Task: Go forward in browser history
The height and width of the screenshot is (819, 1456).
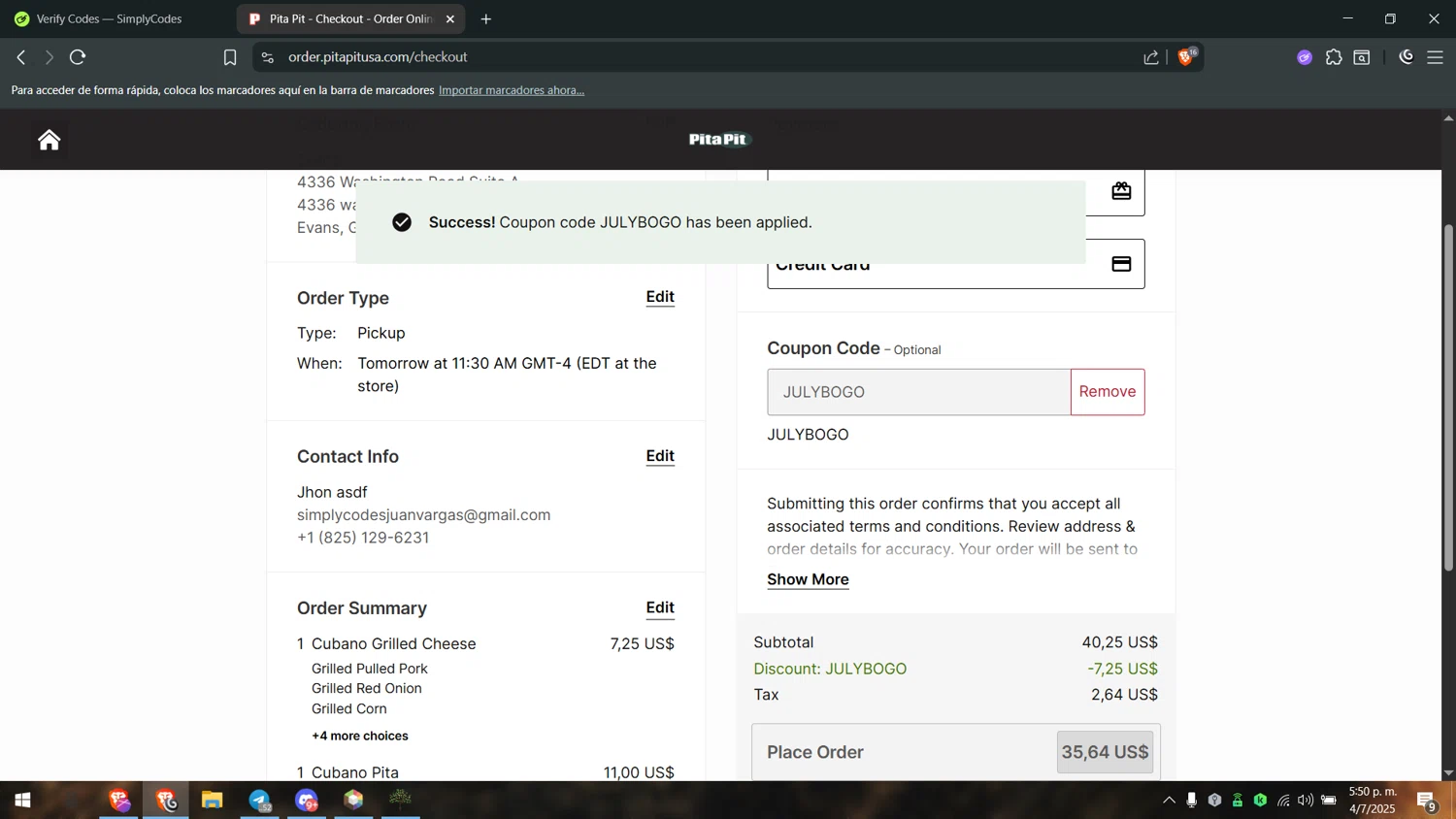Action: coord(49,57)
